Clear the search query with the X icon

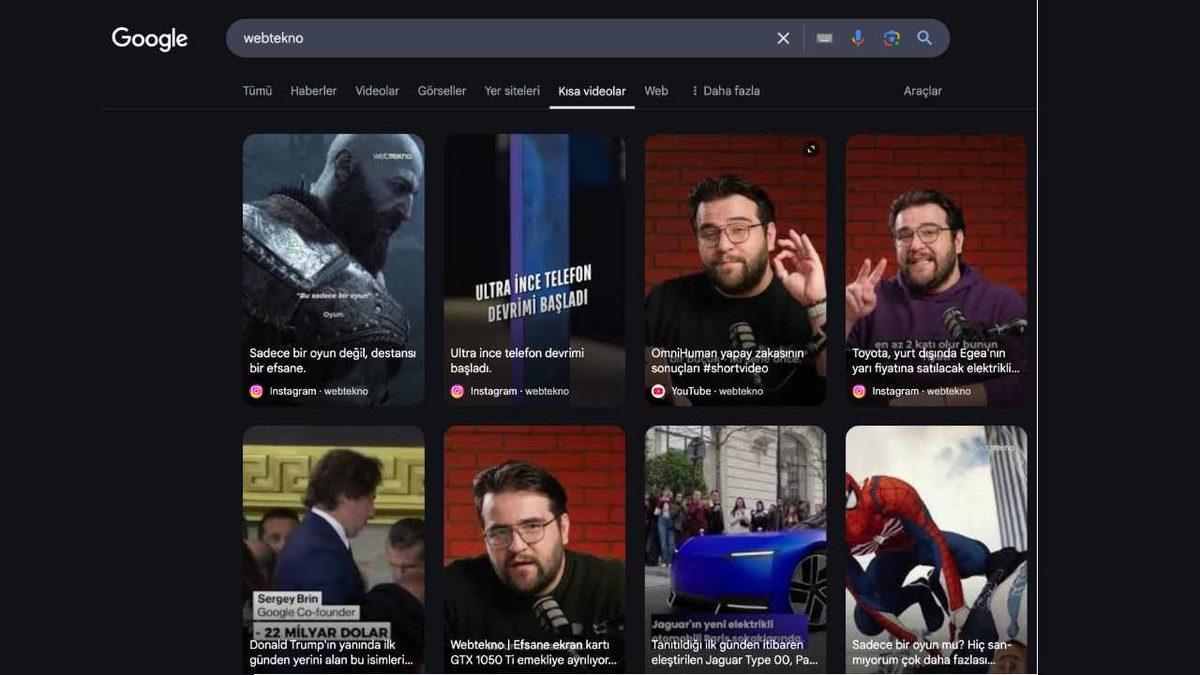pyautogui.click(x=783, y=37)
